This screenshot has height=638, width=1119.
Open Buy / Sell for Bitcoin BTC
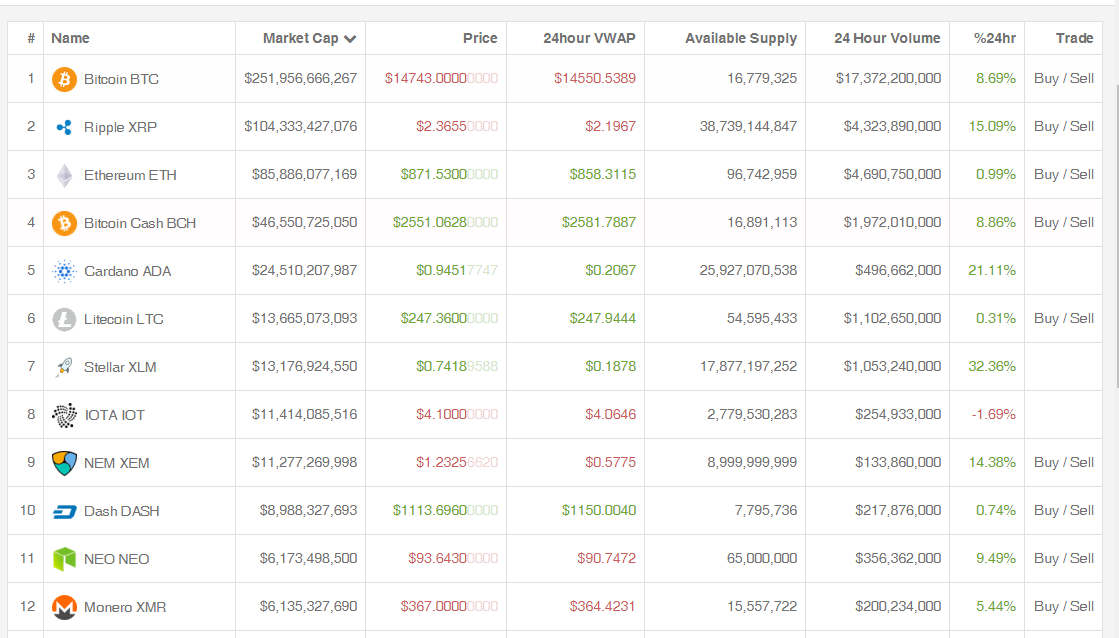[x=1063, y=79]
